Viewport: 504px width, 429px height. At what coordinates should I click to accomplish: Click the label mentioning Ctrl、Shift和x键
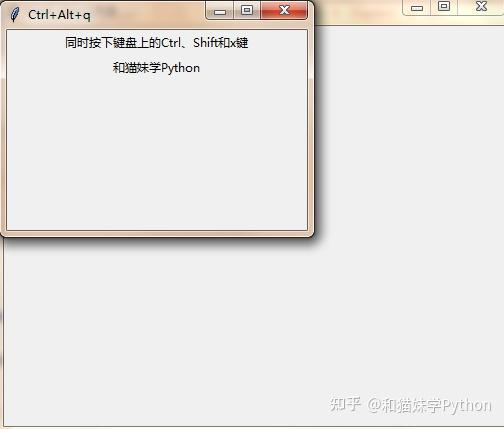[156, 43]
